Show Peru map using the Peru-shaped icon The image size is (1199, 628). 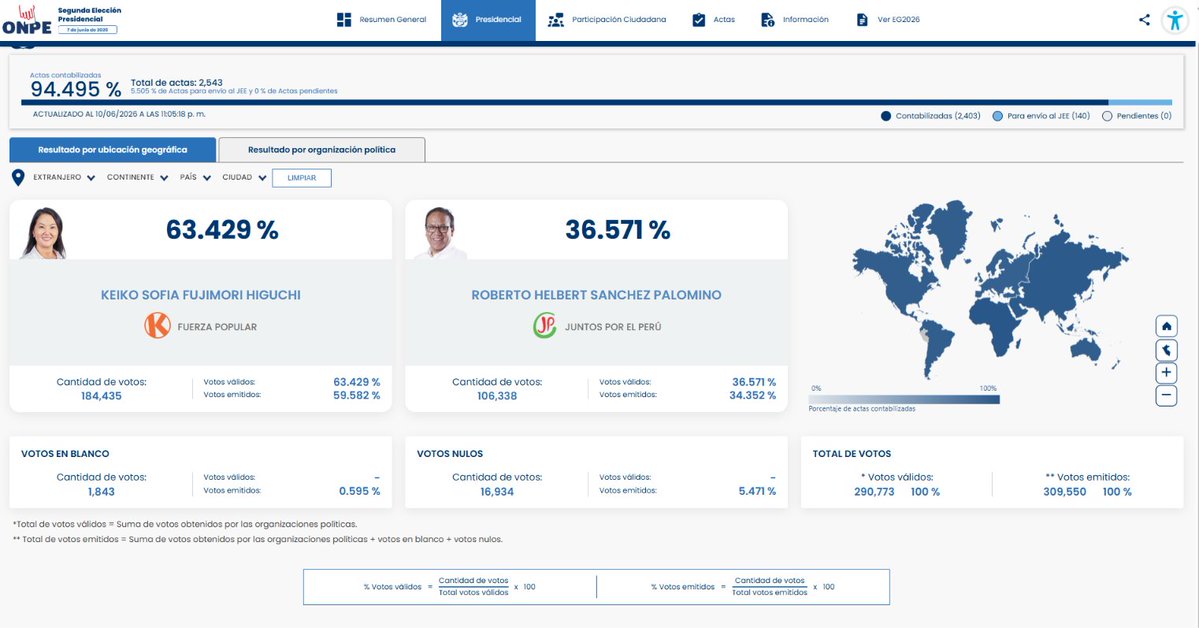[1166, 350]
